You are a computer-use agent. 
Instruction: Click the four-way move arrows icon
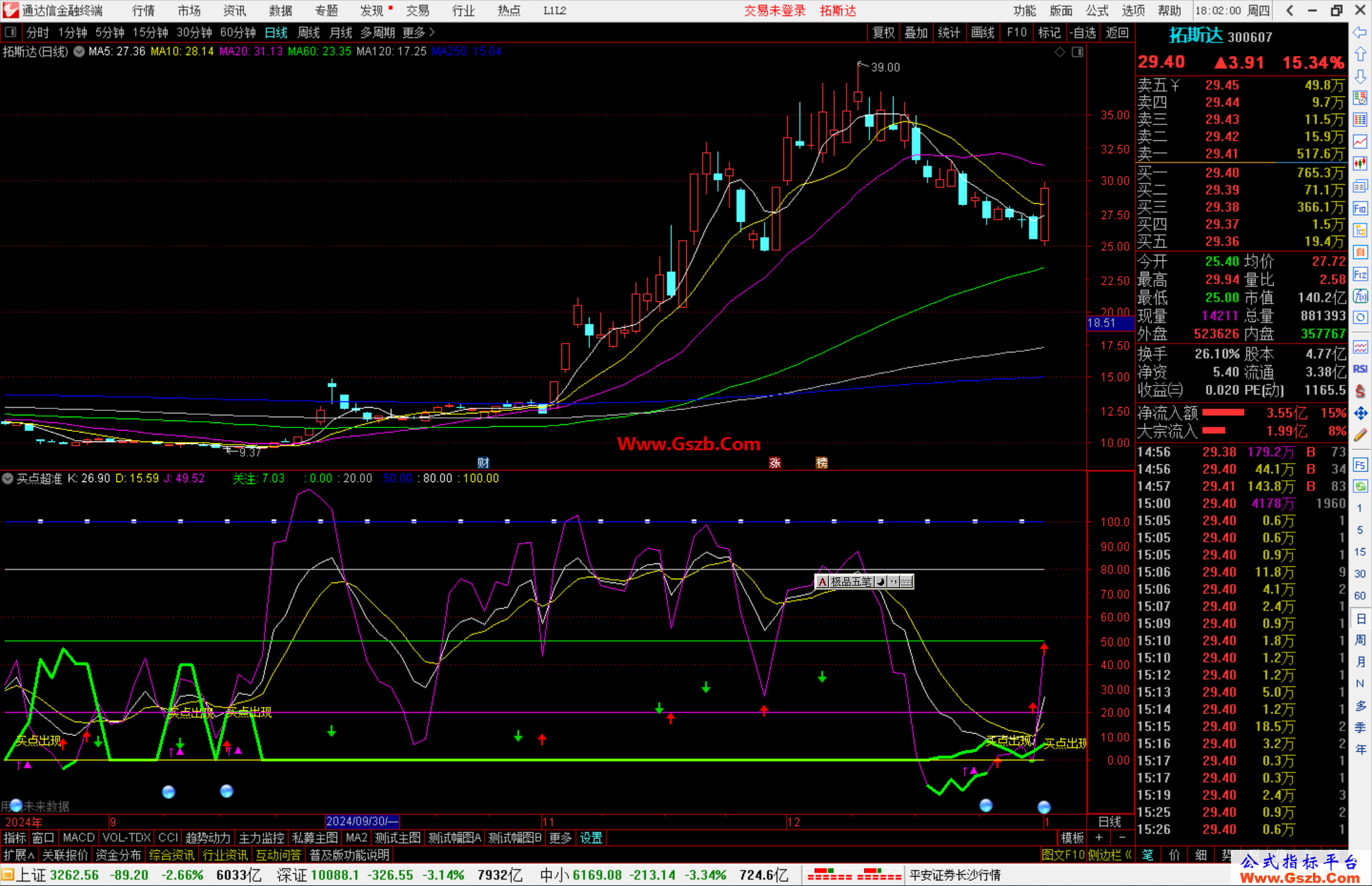(1360, 413)
